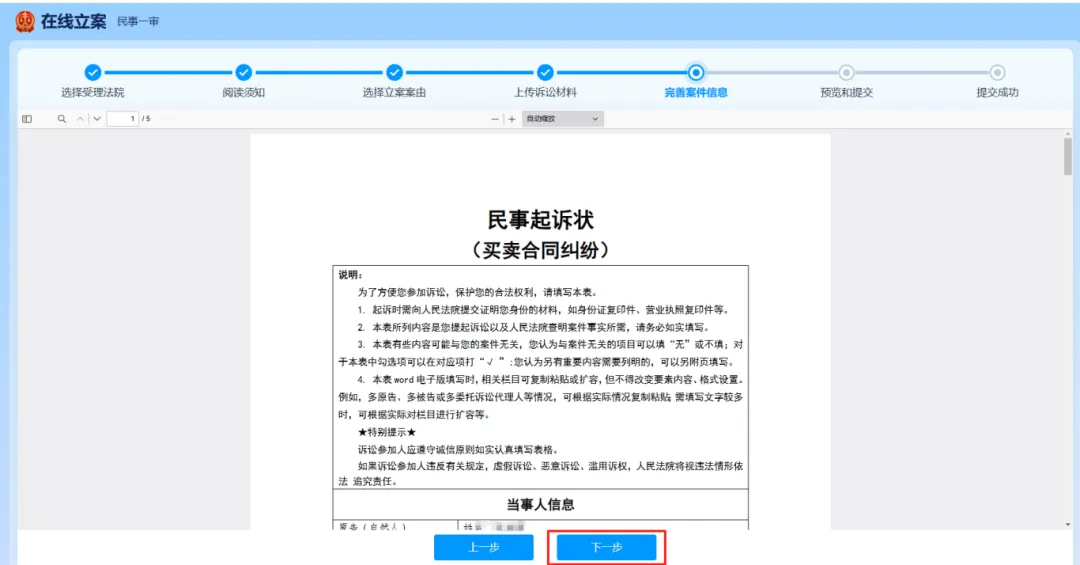This screenshot has width=1080, height=565.
Task: Select the 上传诉讼材料 step label
Action: coord(545,92)
